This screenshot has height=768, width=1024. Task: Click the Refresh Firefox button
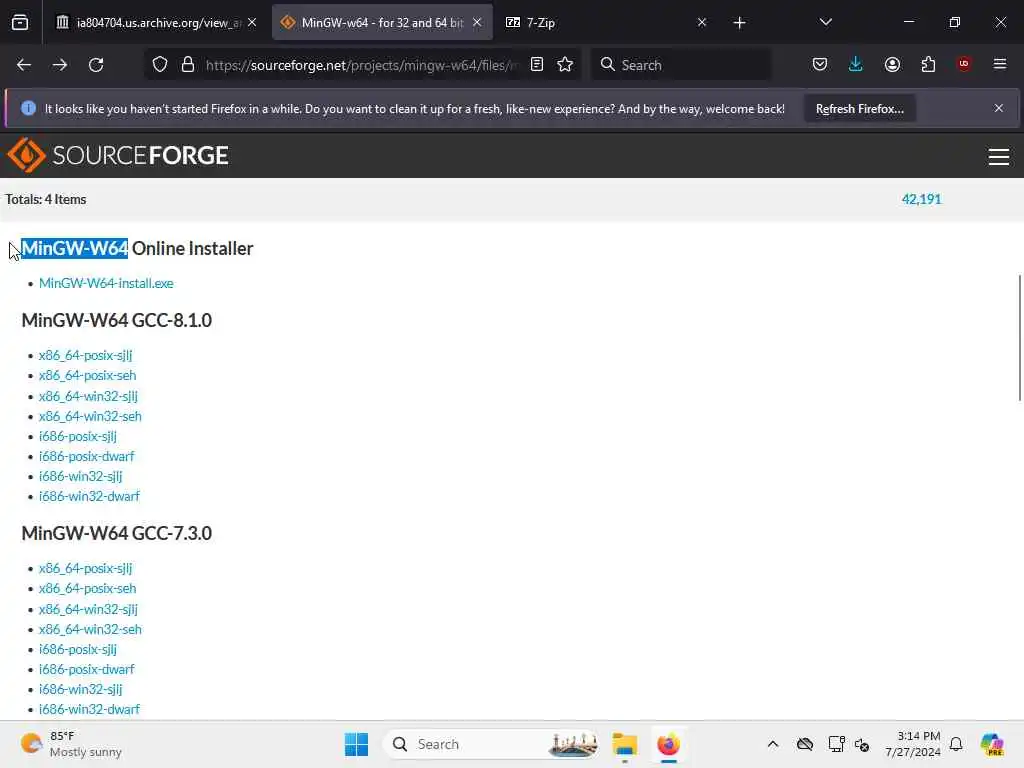859,108
